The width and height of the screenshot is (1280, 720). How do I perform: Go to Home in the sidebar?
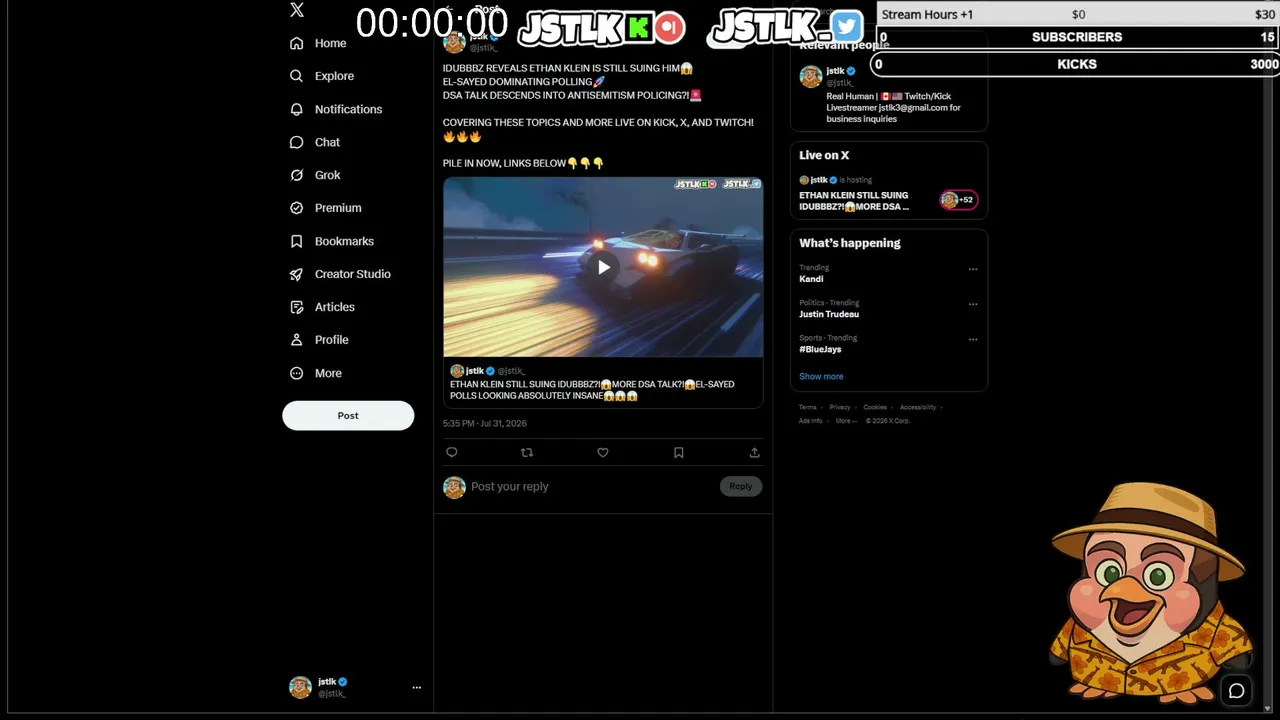(x=318, y=43)
